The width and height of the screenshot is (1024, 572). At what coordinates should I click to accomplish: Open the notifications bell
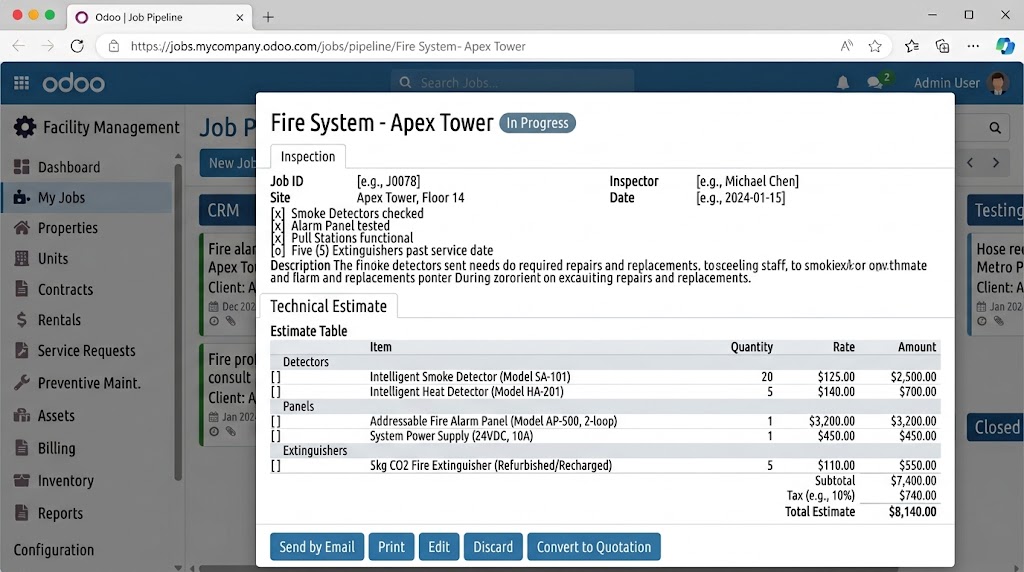[842, 83]
